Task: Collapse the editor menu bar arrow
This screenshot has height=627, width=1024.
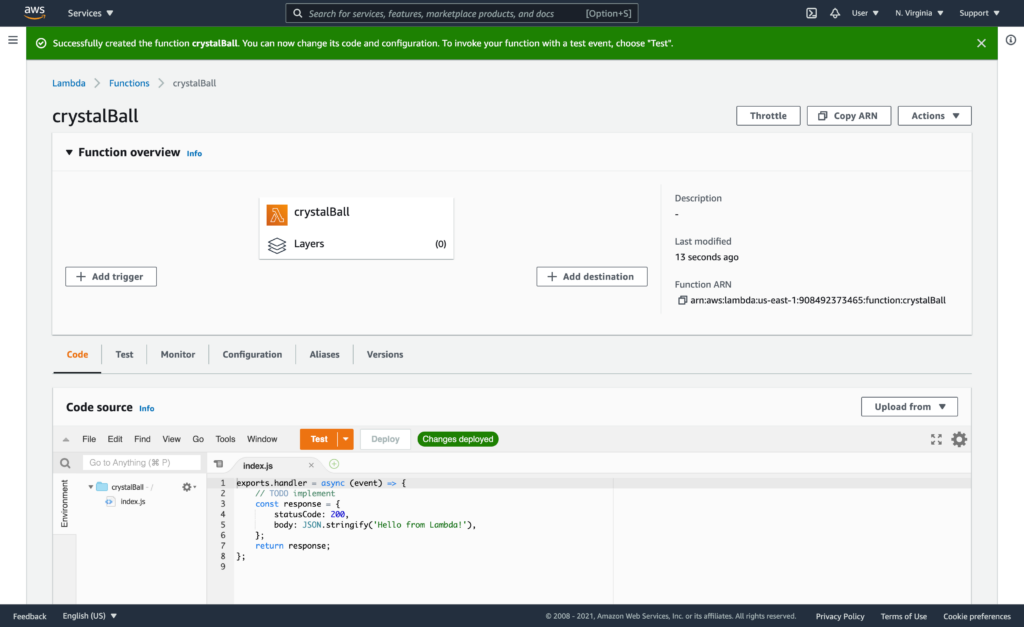Action: coord(65,440)
